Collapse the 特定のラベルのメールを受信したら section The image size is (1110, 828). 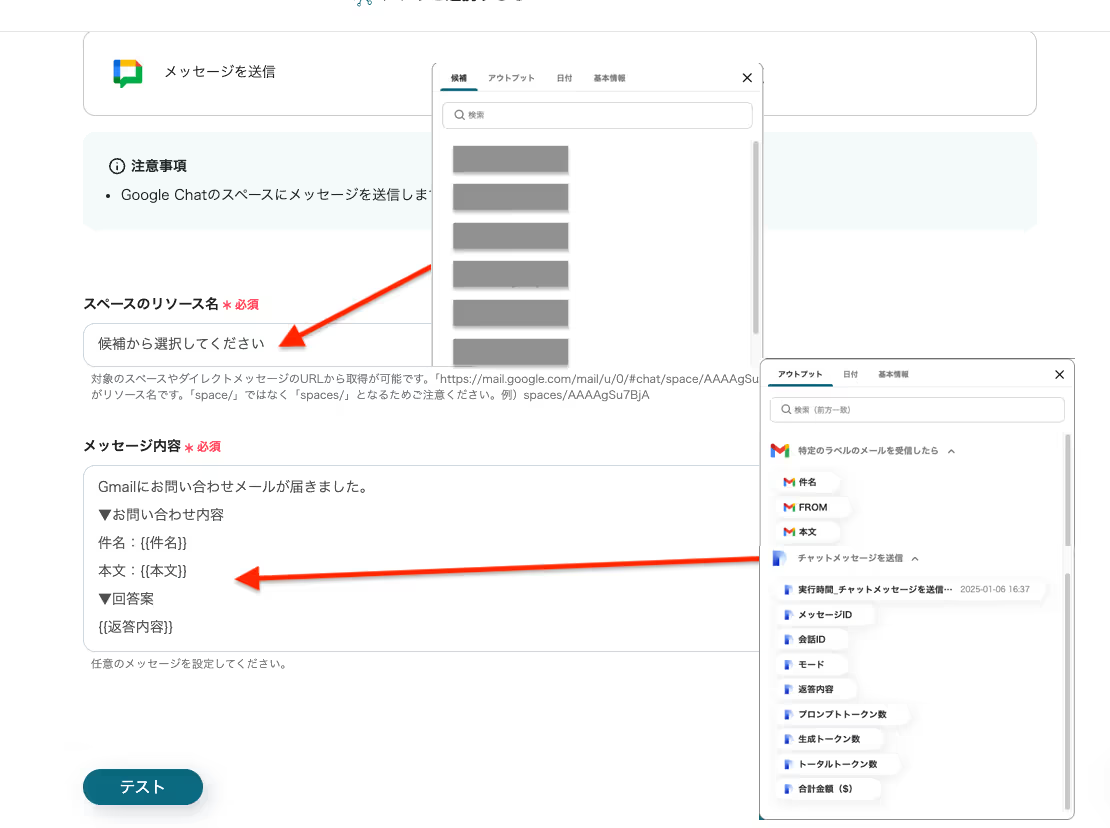[951, 451]
